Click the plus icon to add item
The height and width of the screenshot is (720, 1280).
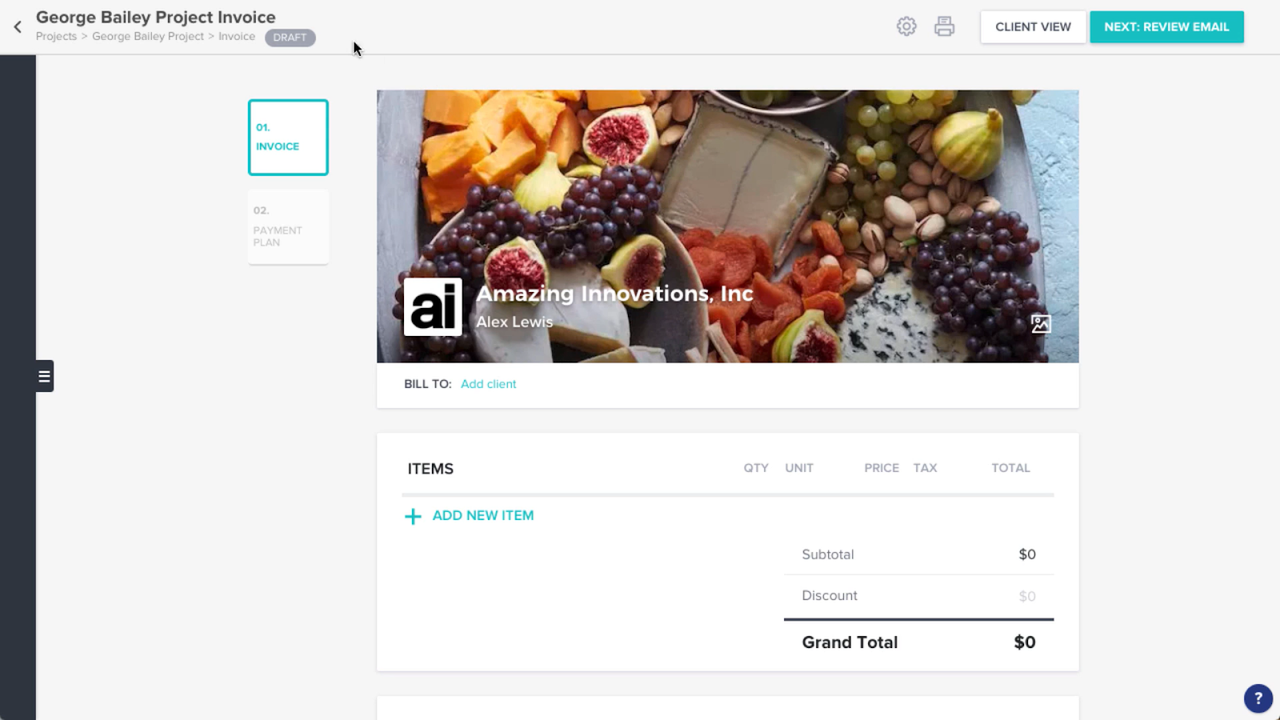[x=413, y=516]
